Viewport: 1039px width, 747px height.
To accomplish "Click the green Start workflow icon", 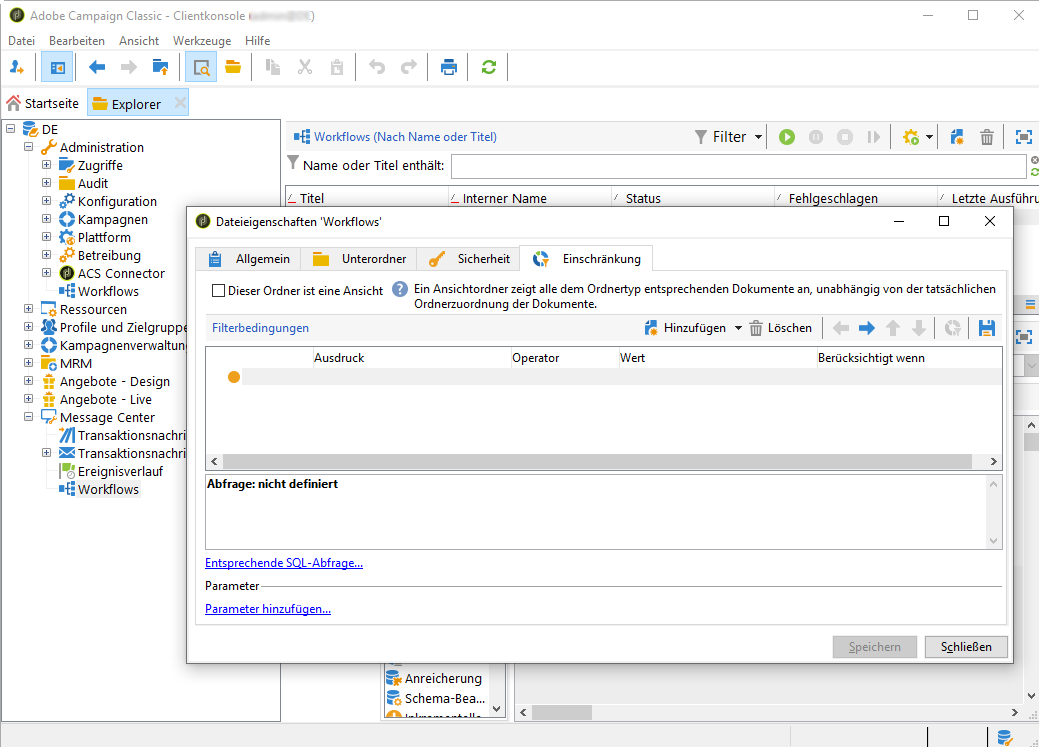I will point(787,137).
